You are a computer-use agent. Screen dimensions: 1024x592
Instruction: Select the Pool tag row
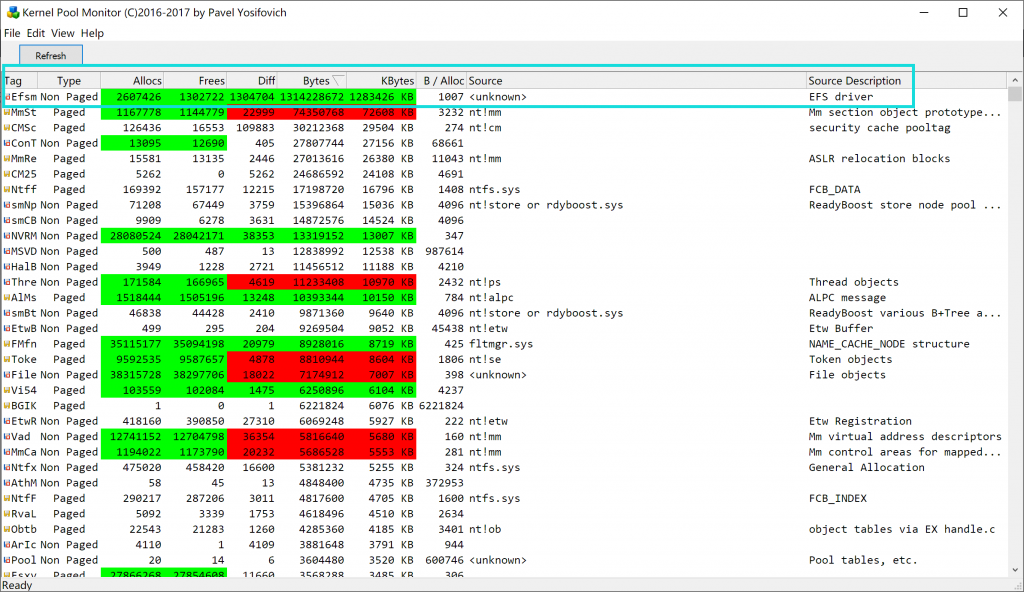pyautogui.click(x=505, y=561)
